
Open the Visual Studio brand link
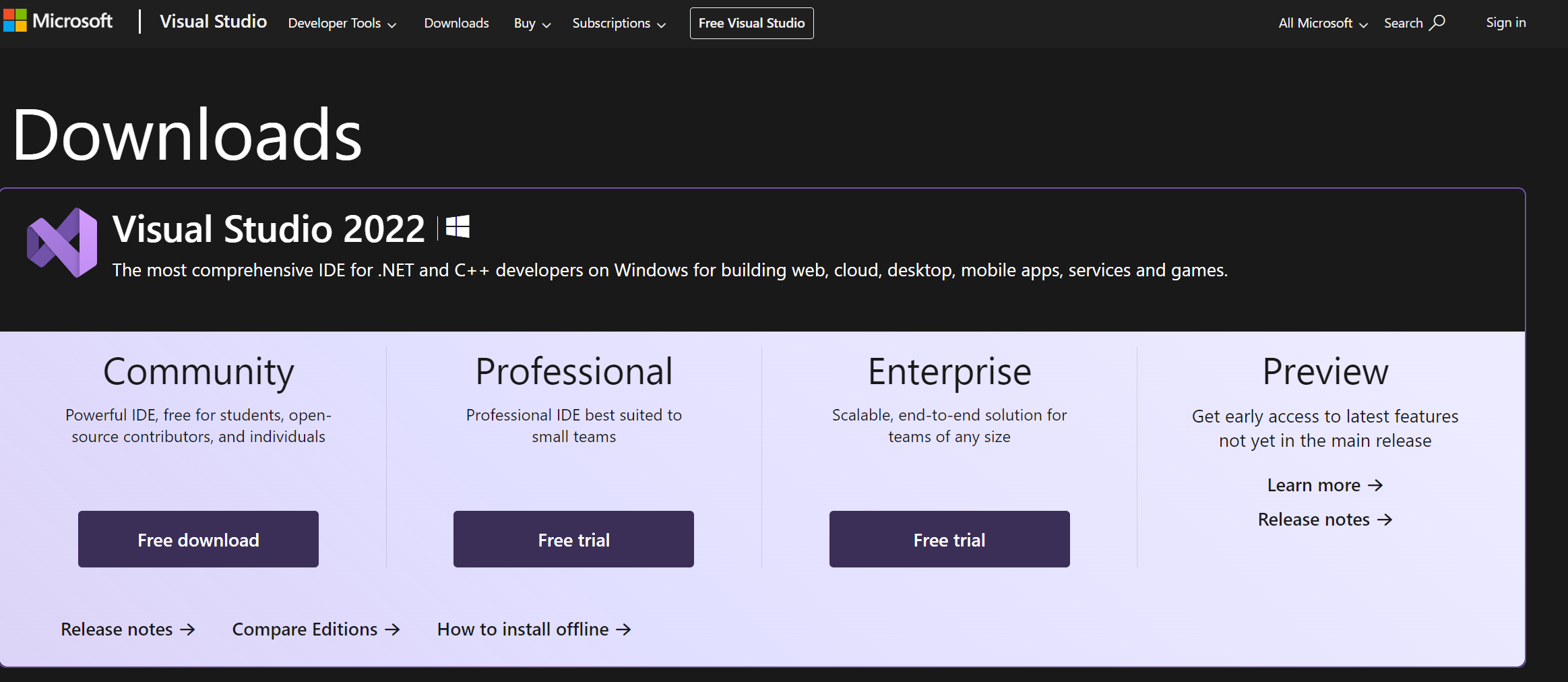point(213,22)
